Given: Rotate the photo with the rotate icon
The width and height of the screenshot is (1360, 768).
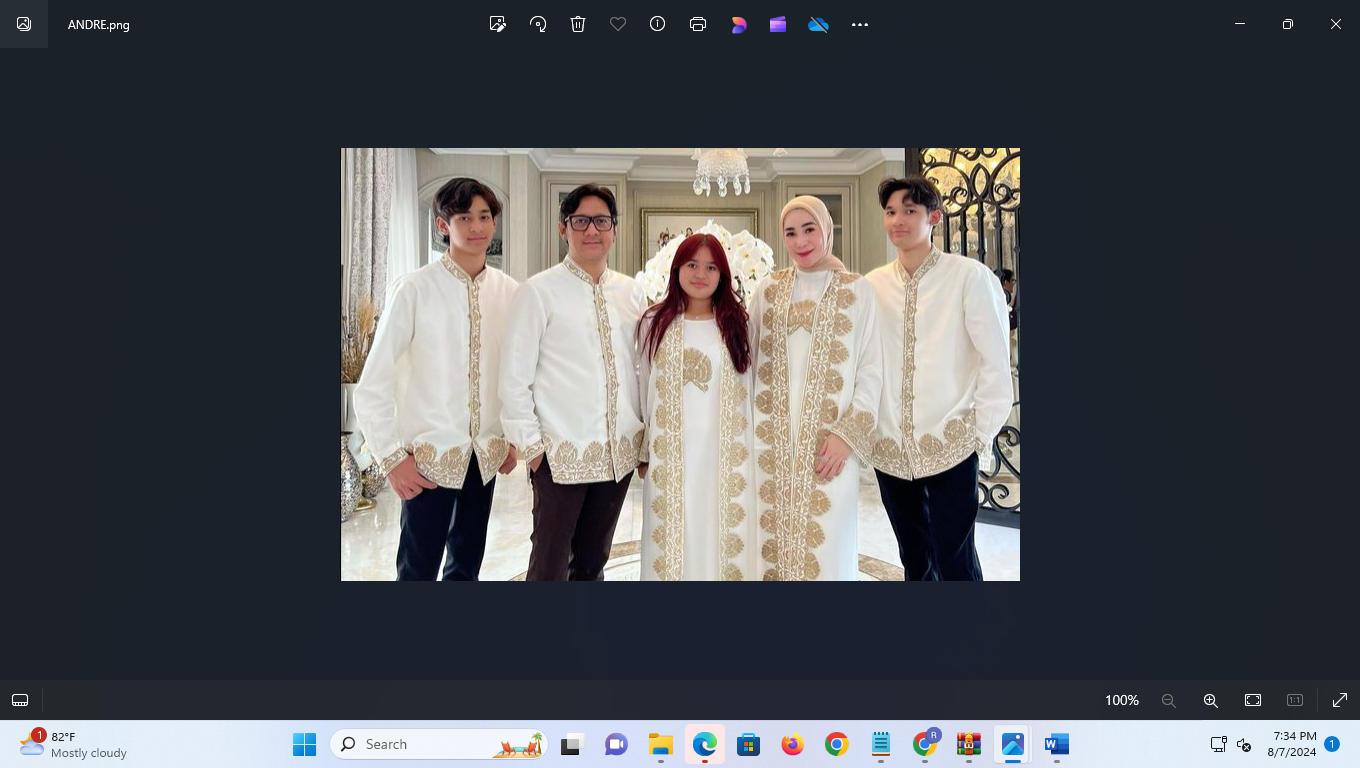Looking at the screenshot, I should (x=538, y=24).
